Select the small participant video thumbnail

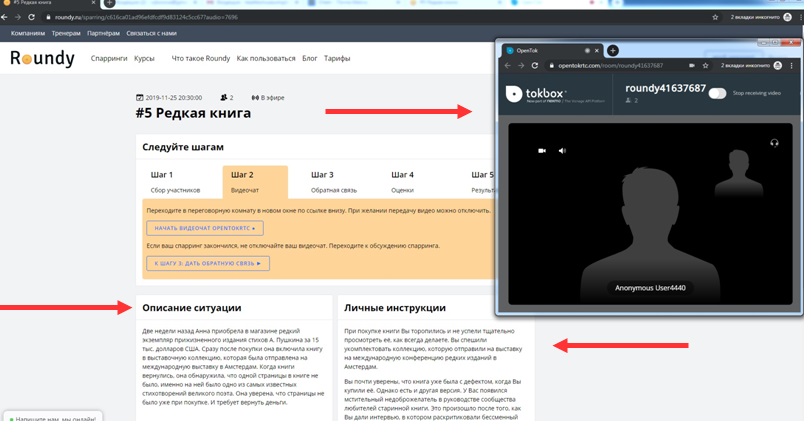click(x=739, y=172)
